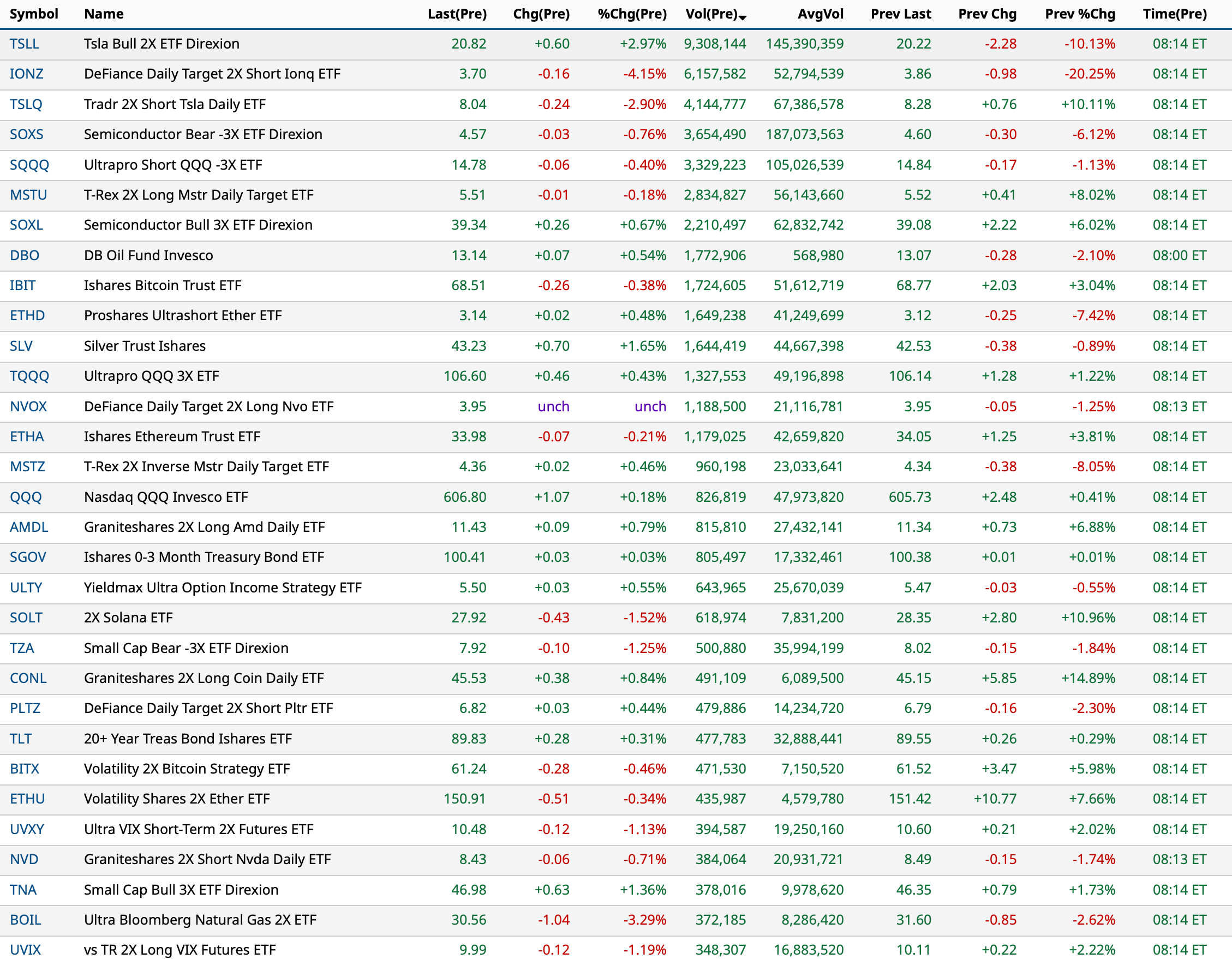Open the QQQ ticker link
This screenshot has height=959, width=1232.
[26, 497]
